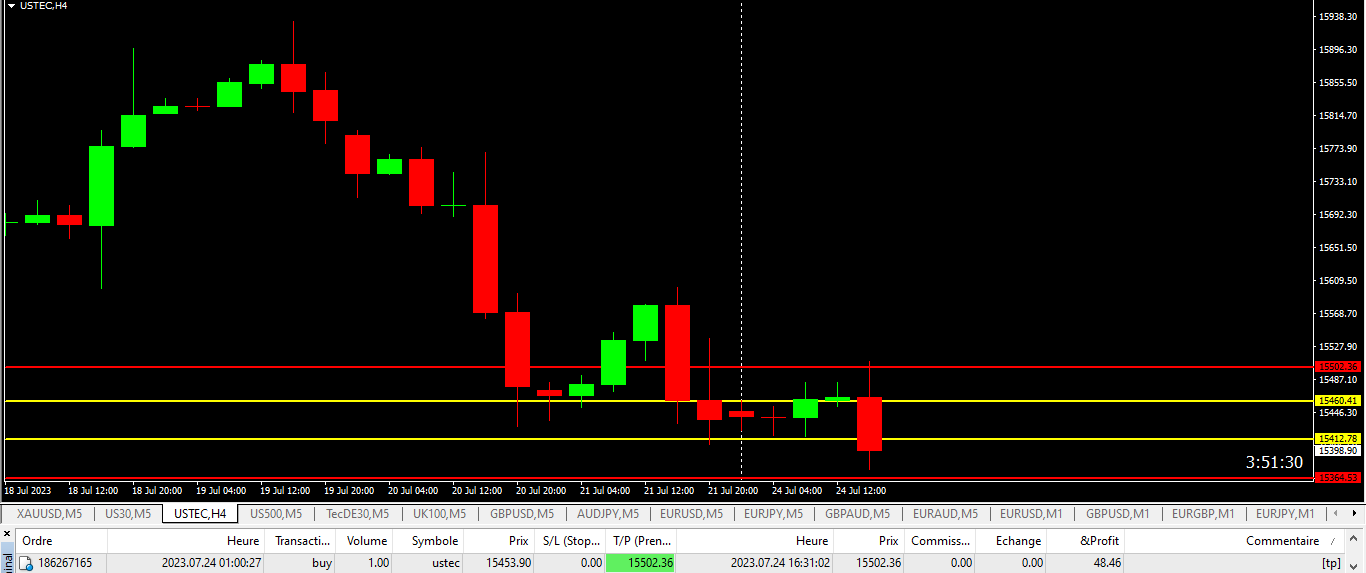Switch to the EURJPY,M1 chart tab
The height and width of the screenshot is (573, 1366).
click(1285, 514)
